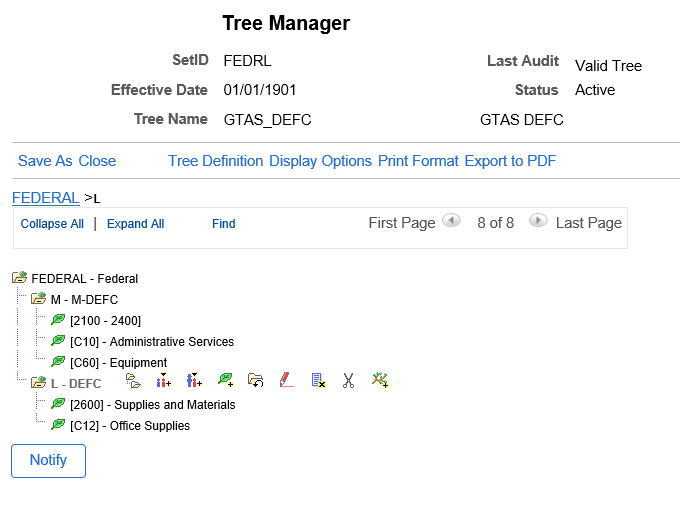Viewport: 680px width, 506px height.
Task: Select the L - DEFC tree node
Action: [x=76, y=384]
